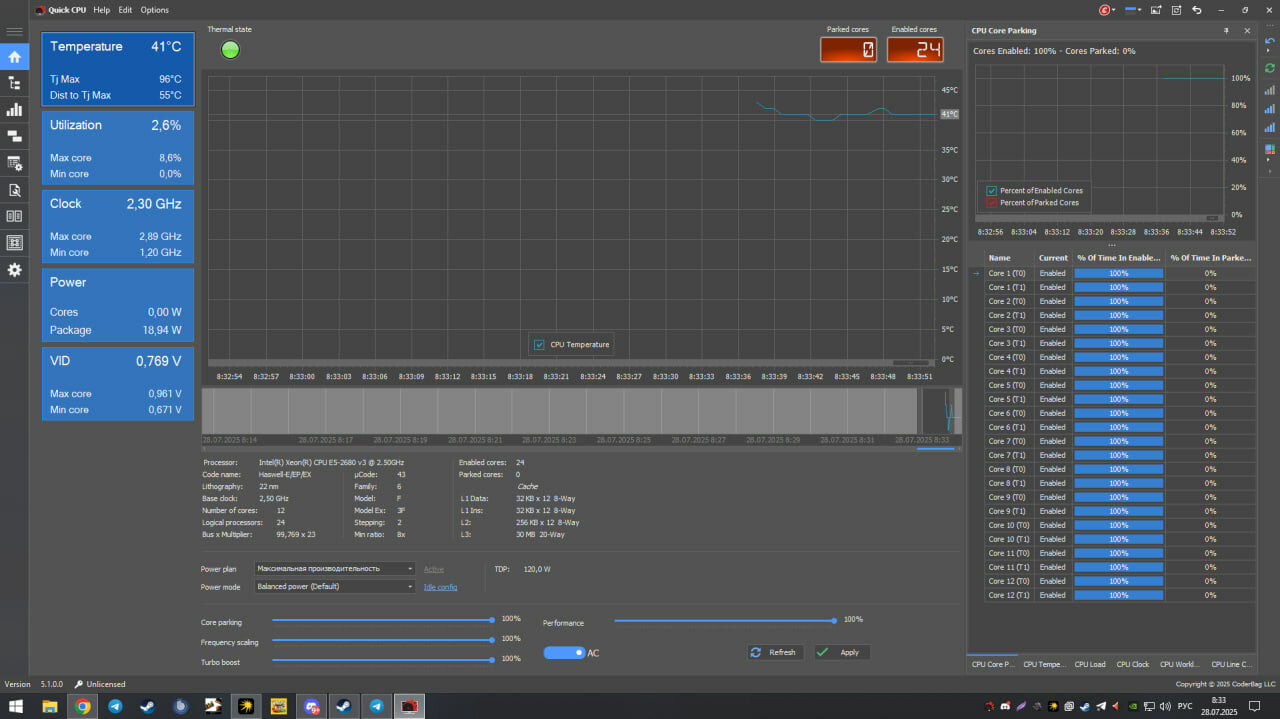
Task: Toggle the CPU Temperature chart checkbox
Action: pyautogui.click(x=539, y=344)
